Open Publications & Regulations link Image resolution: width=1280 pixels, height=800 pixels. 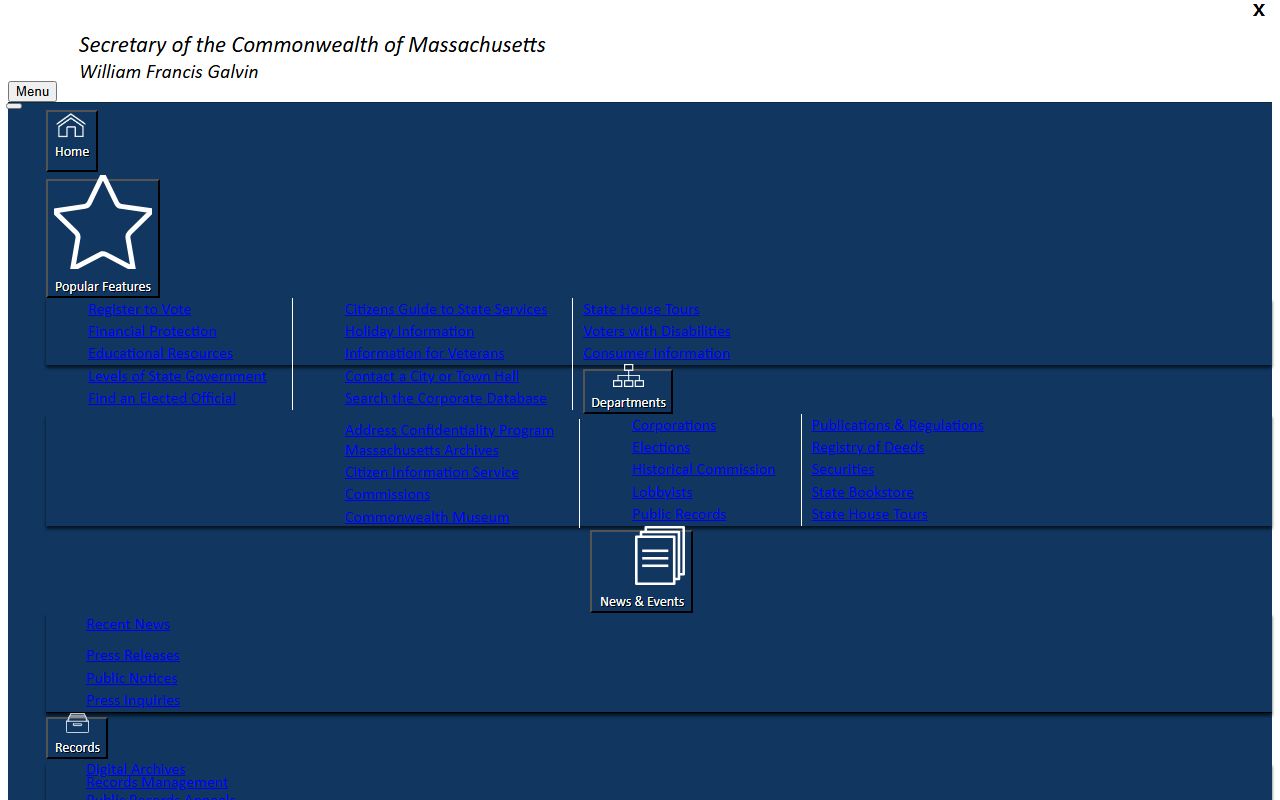coord(897,425)
